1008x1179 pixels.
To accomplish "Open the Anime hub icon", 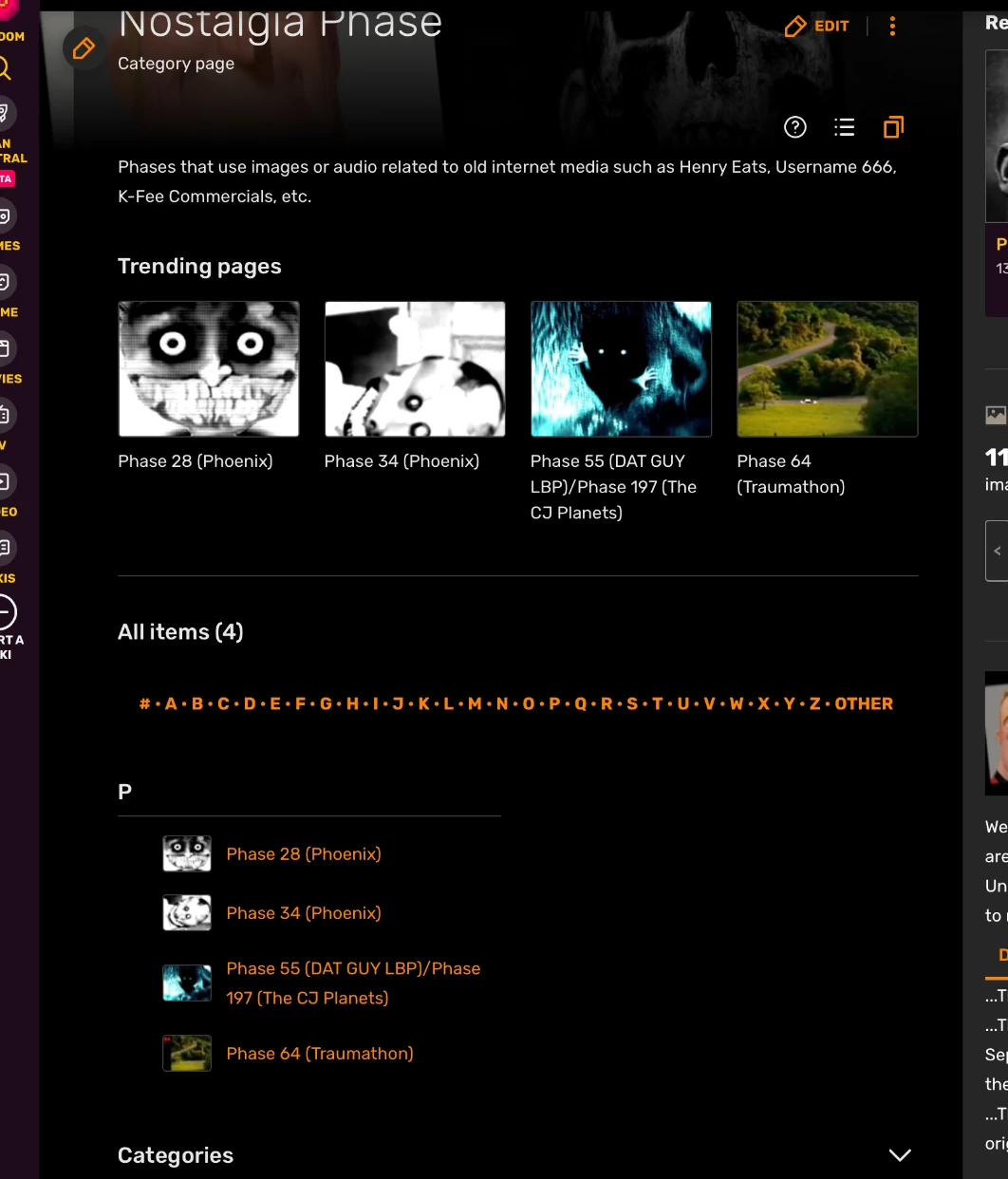I will (x=8, y=282).
